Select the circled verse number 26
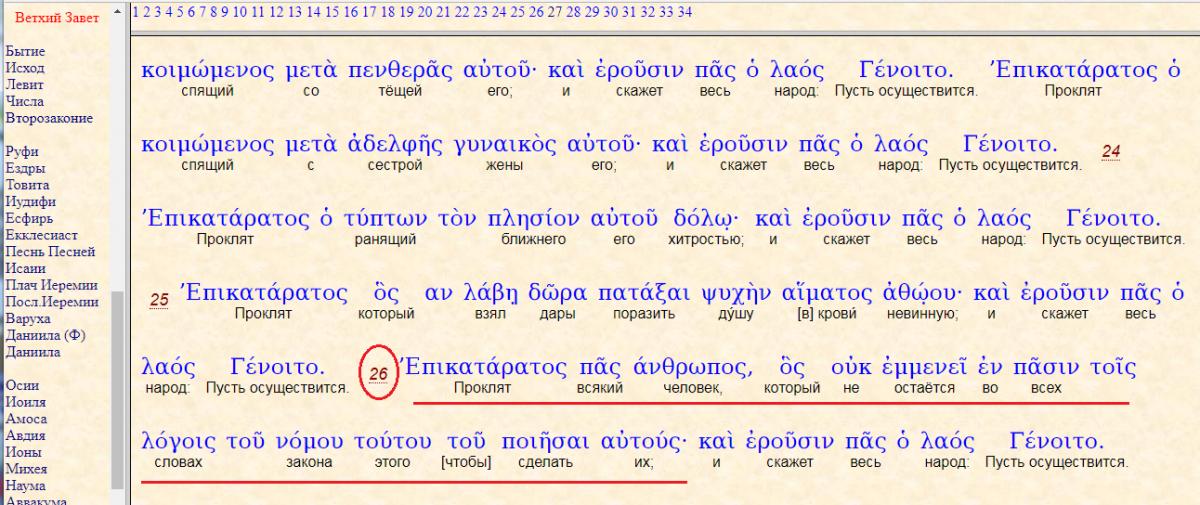The height and width of the screenshot is (505, 1200). (378, 373)
